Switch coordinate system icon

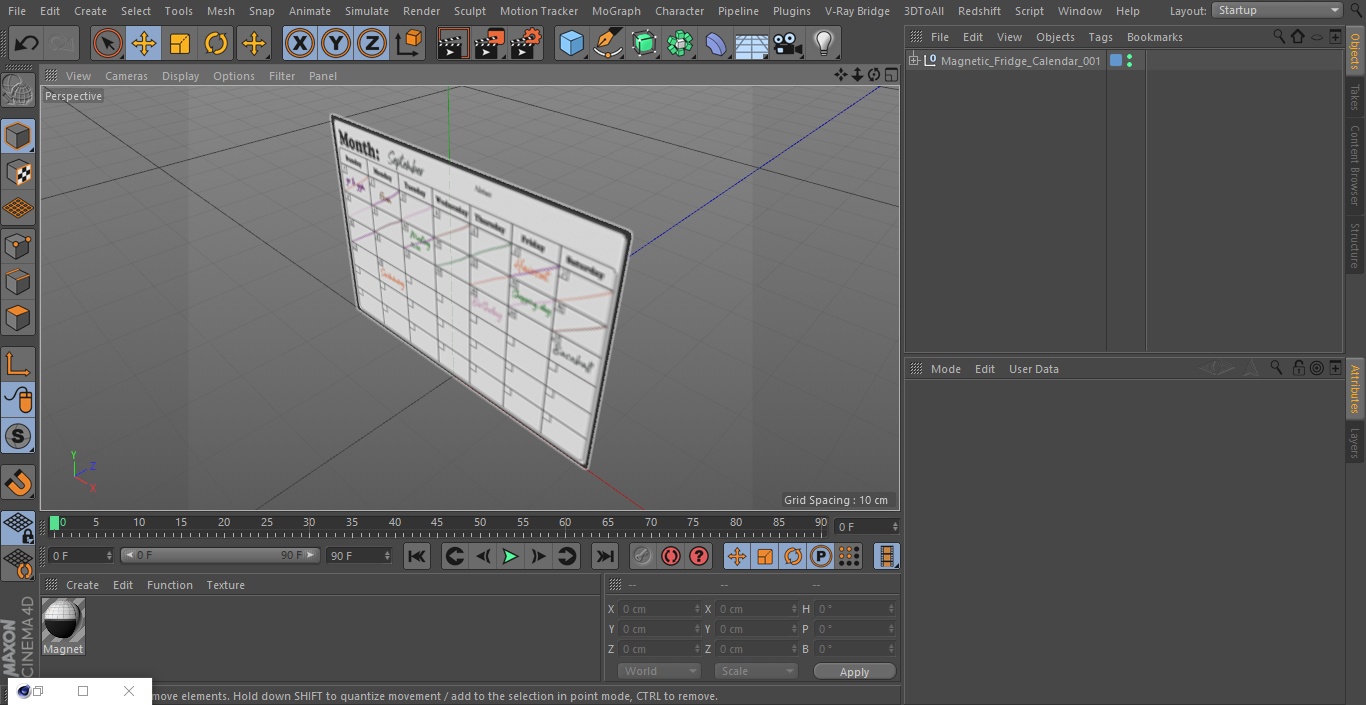point(409,43)
